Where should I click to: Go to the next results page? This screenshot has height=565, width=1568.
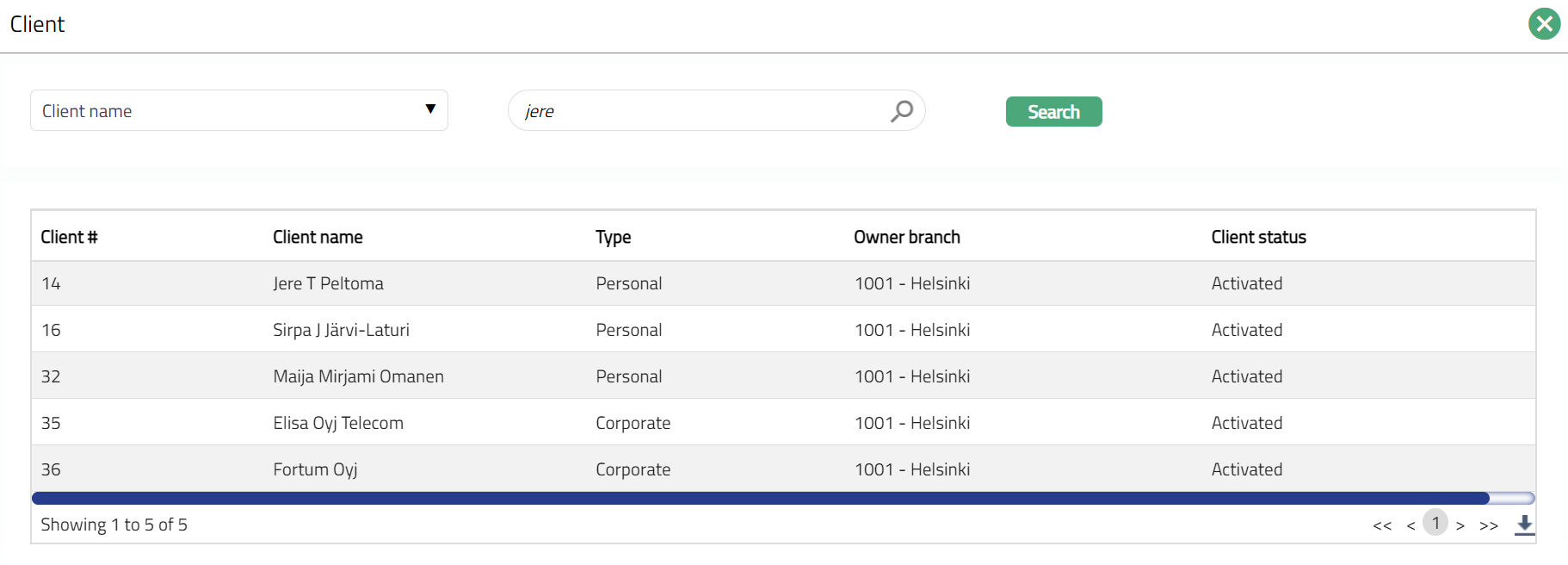click(1460, 525)
